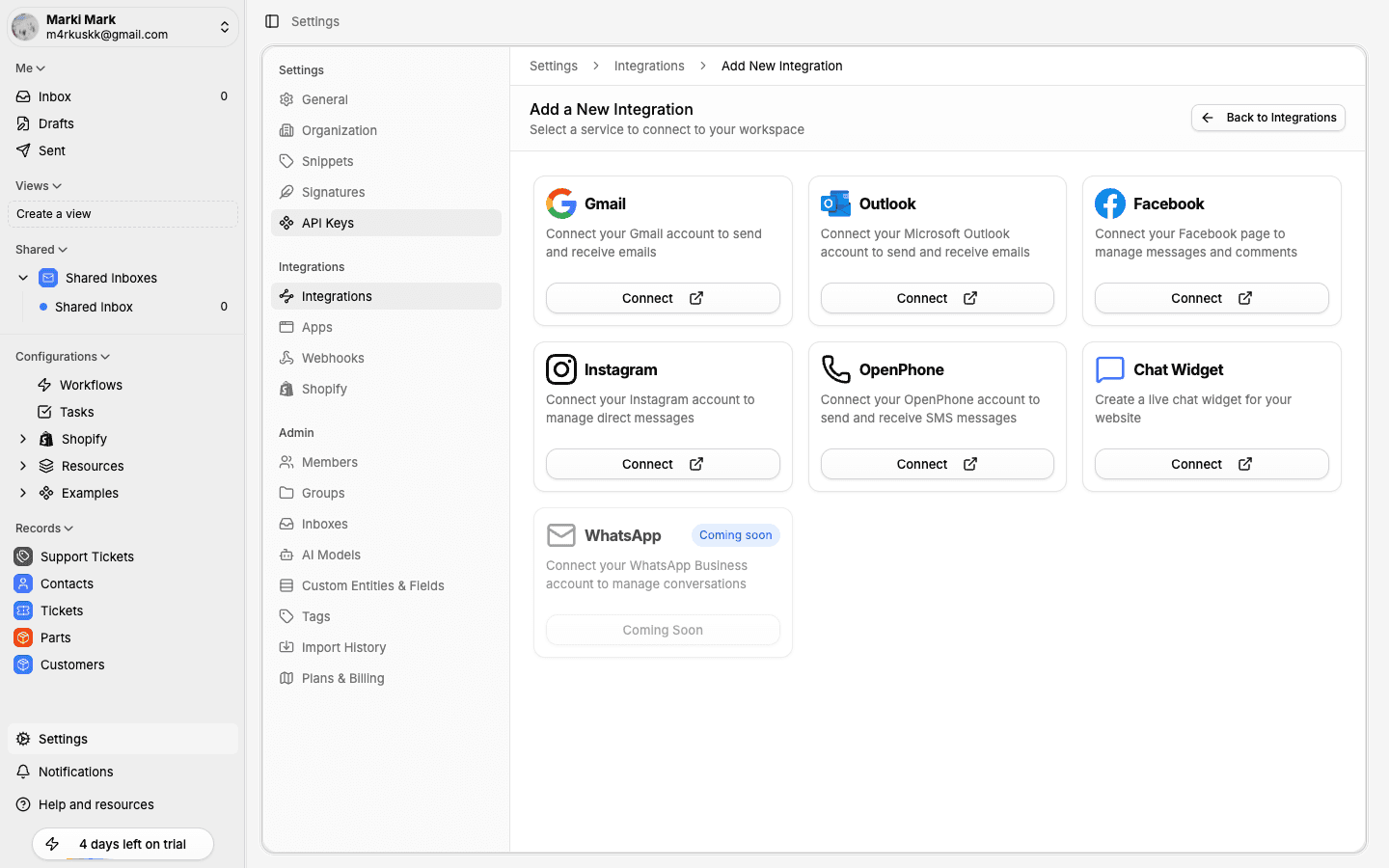Expand the Shopify tree item chevron
1389x868 pixels.
(x=23, y=439)
